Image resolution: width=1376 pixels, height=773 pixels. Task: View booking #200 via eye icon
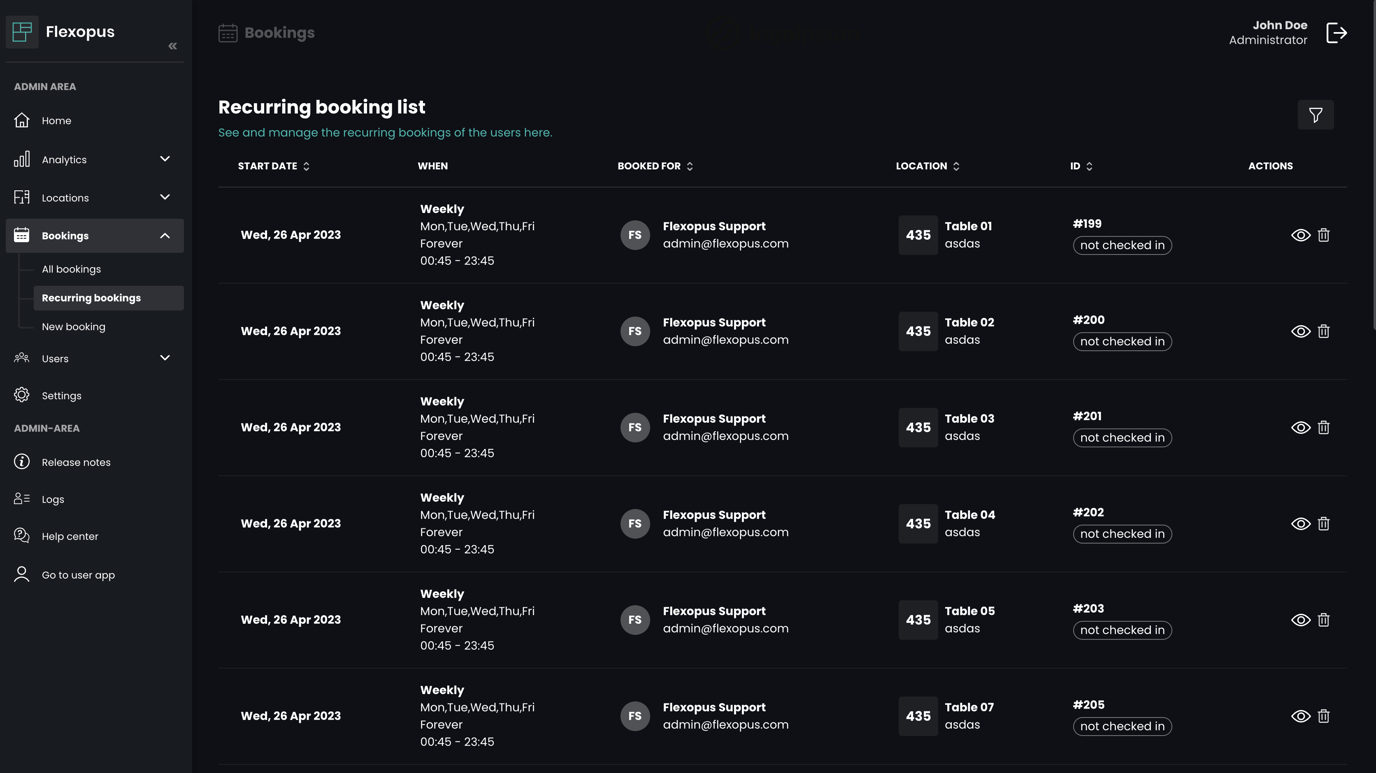tap(1300, 331)
